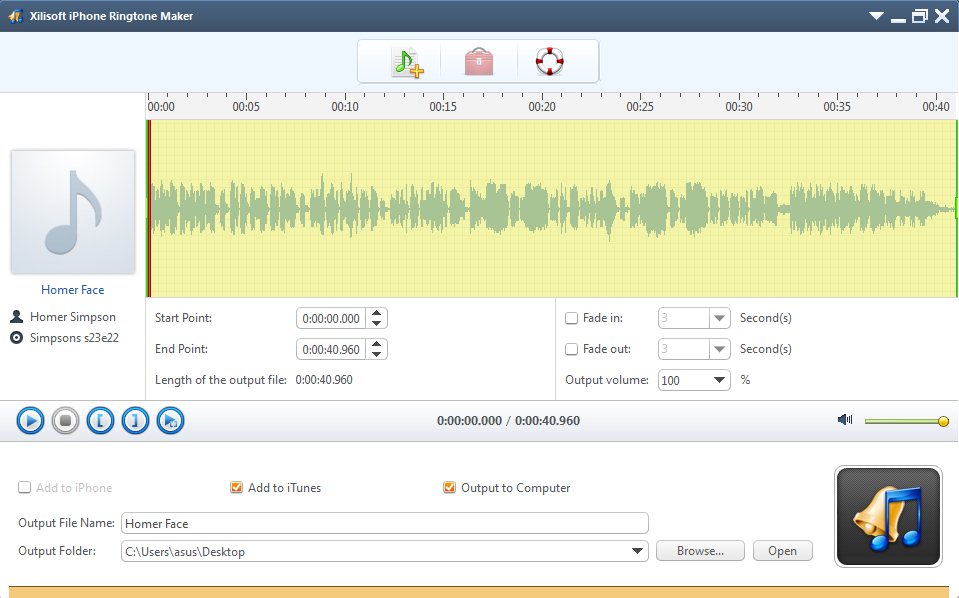Start conversion with the bell ringtone button

tap(888, 517)
